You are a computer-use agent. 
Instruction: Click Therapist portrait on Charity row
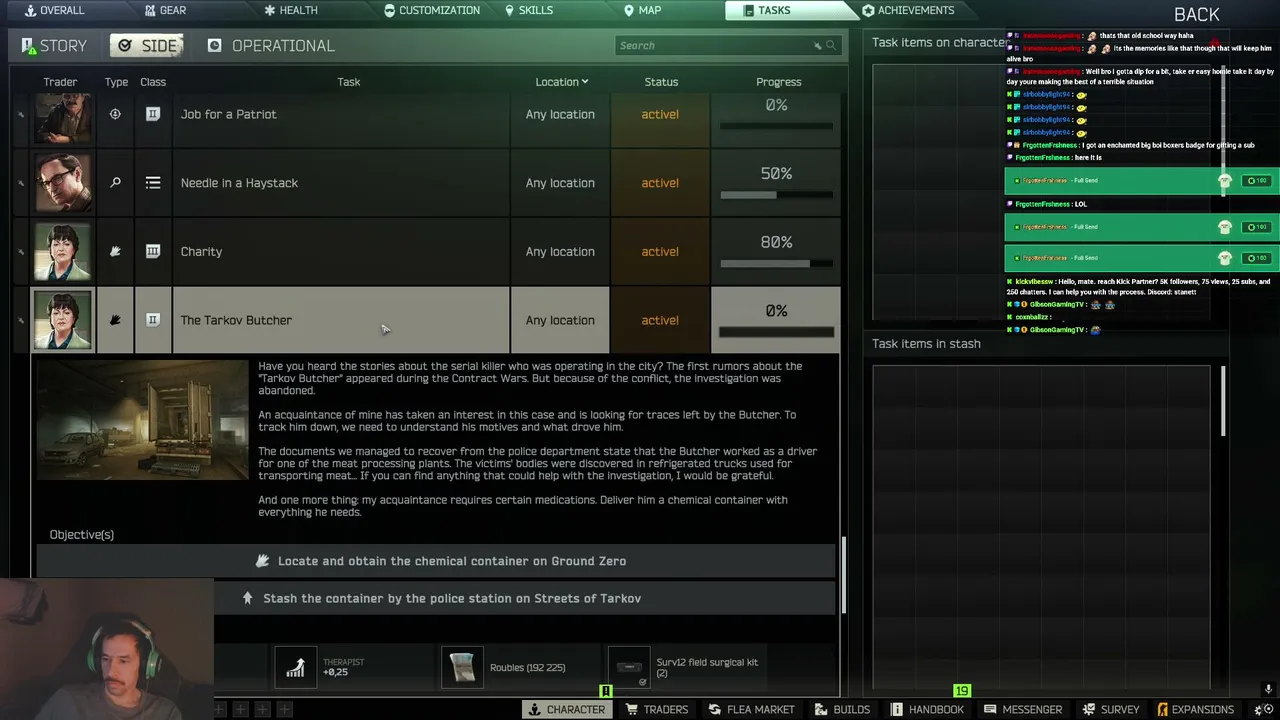[x=63, y=252]
